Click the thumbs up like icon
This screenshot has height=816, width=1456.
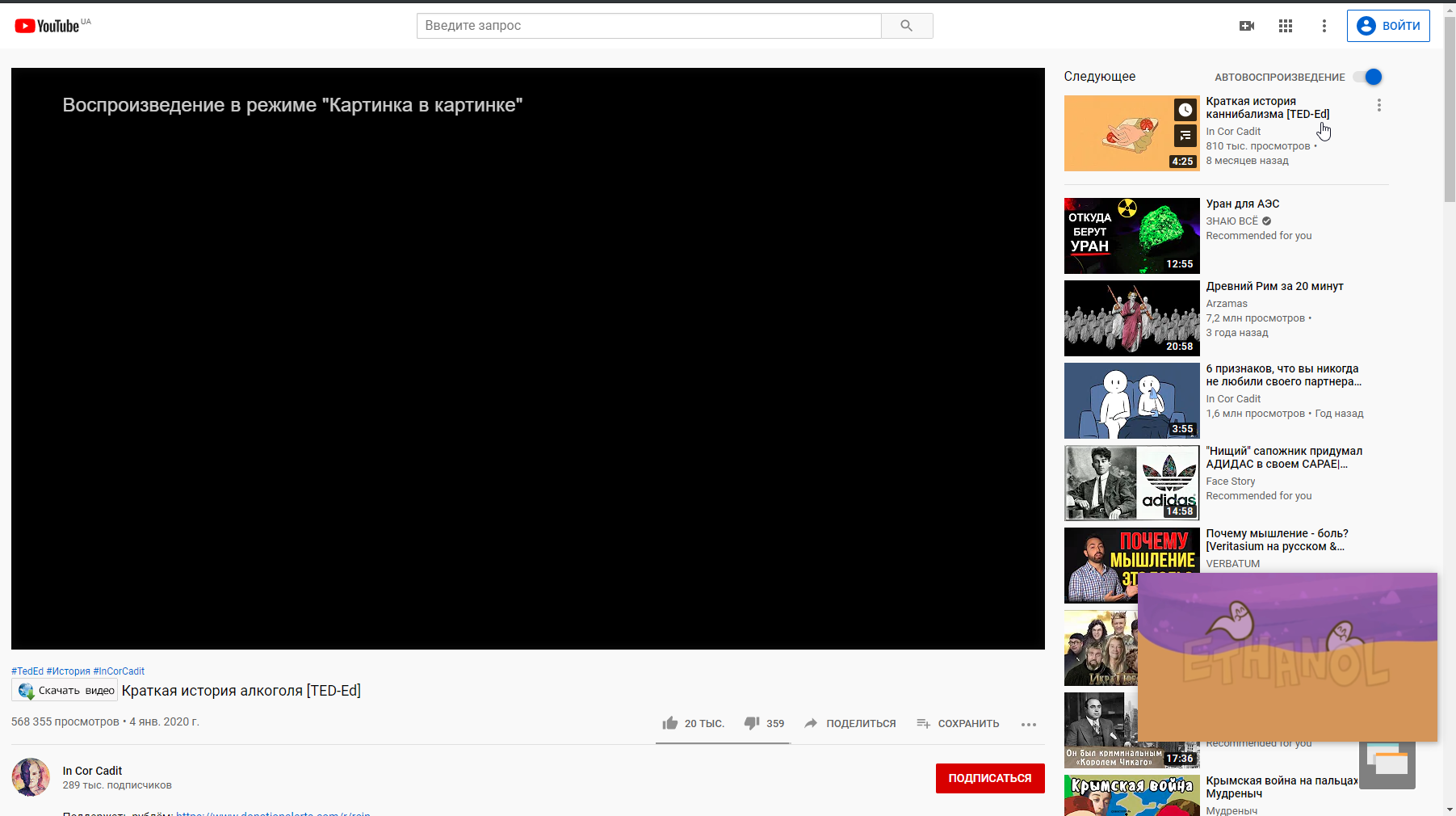(x=670, y=723)
